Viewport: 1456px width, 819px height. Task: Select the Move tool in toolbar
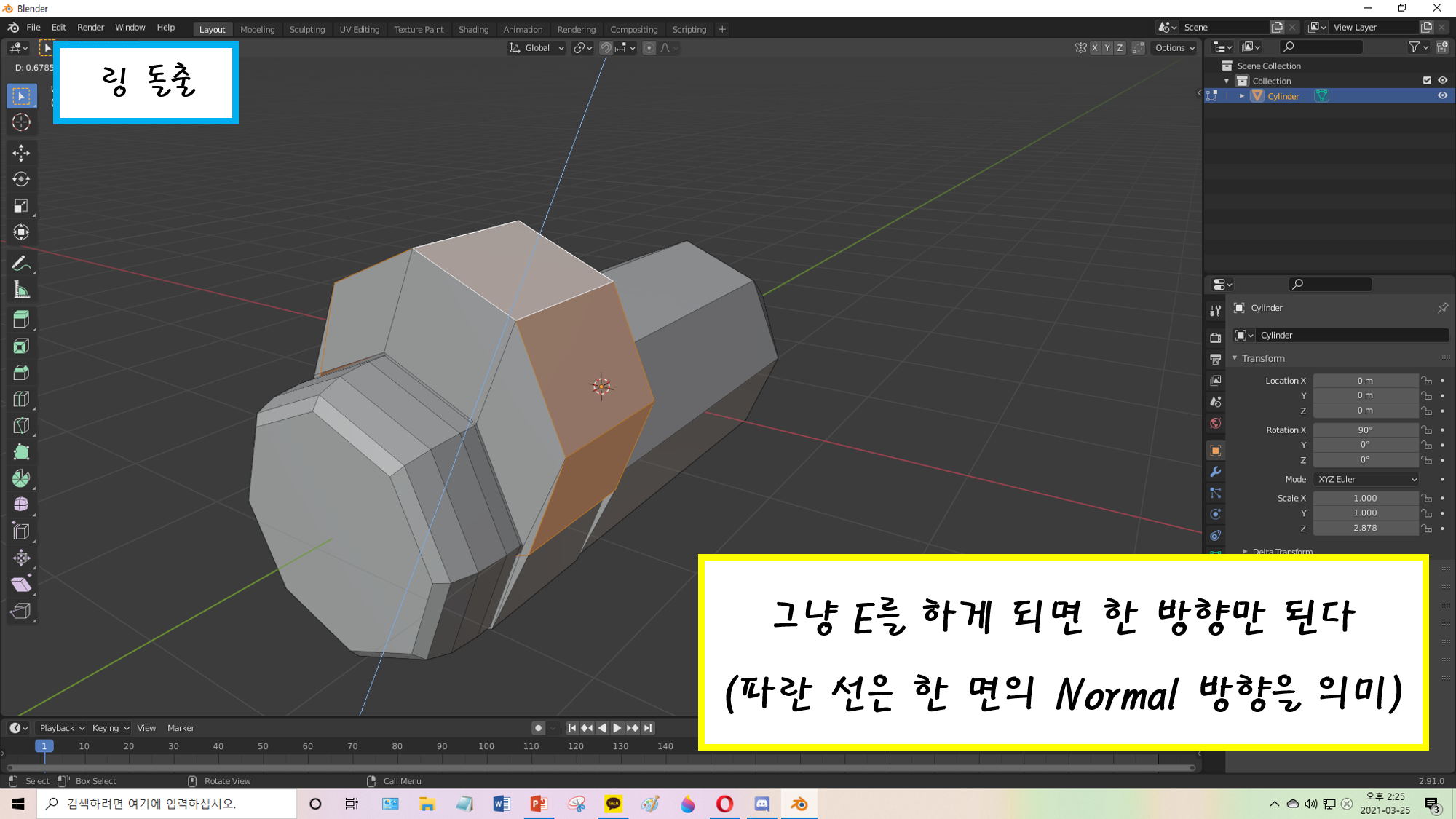point(21,152)
